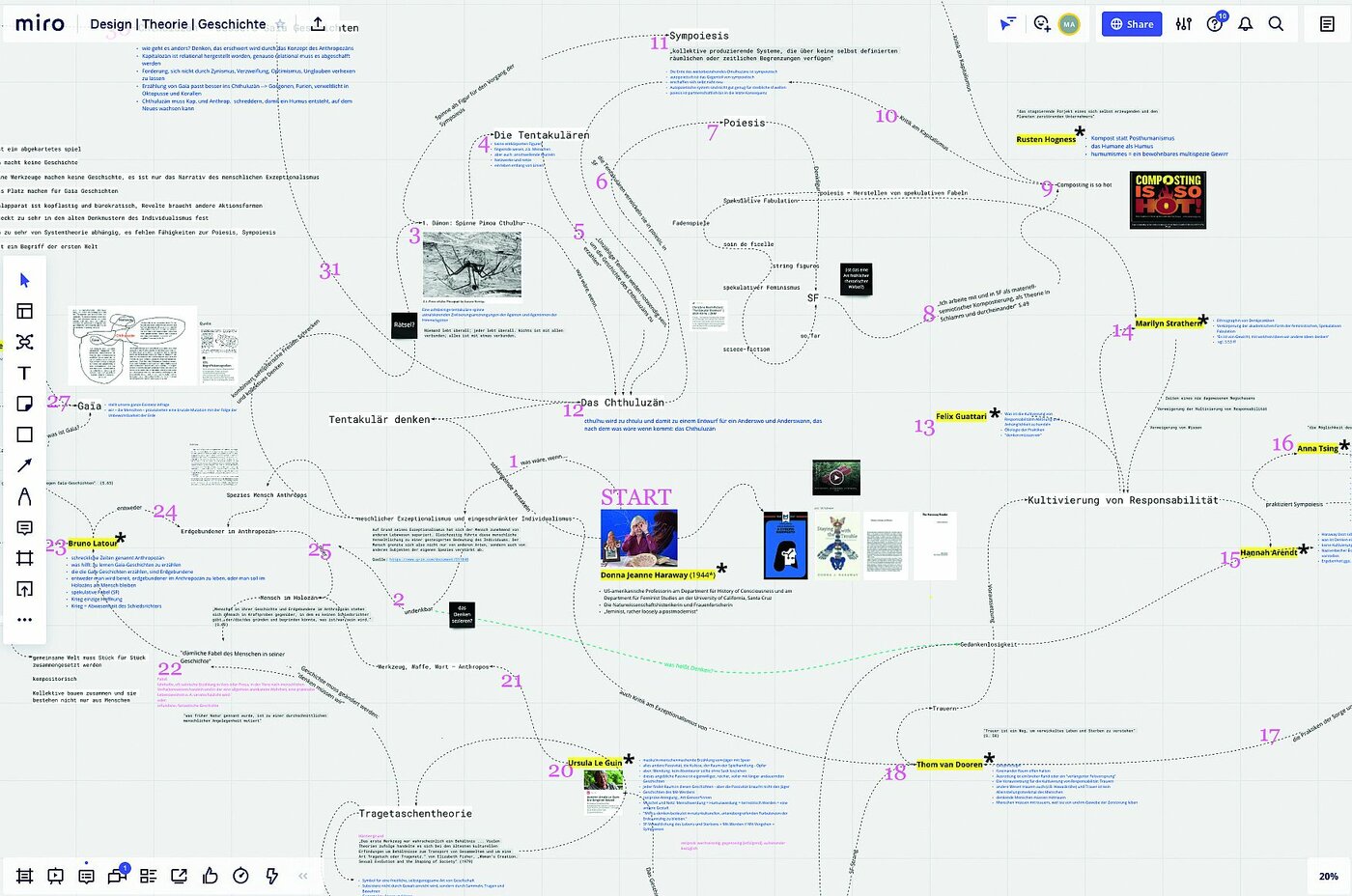Open the timer
This screenshot has height=896, width=1352.
tap(241, 876)
